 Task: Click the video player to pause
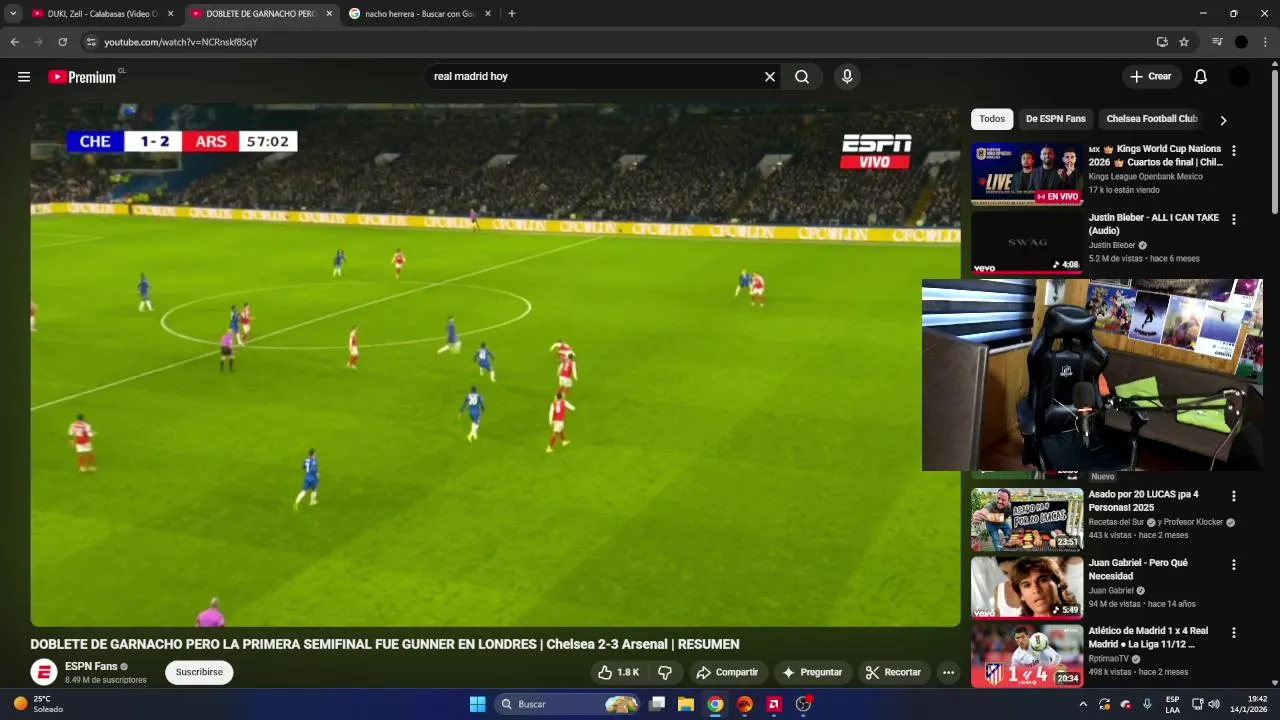tap(495, 365)
